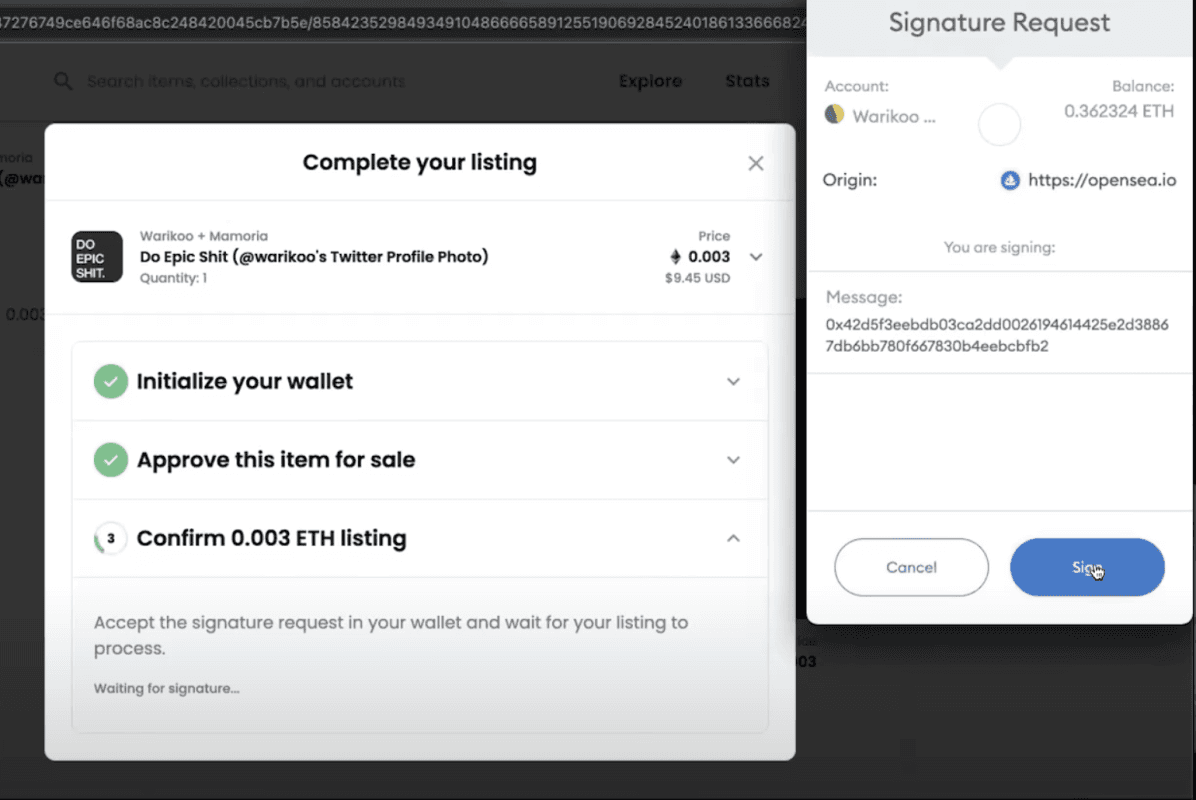Expand the Approve this item for sale section
Image resolution: width=1196 pixels, height=800 pixels.
733,460
